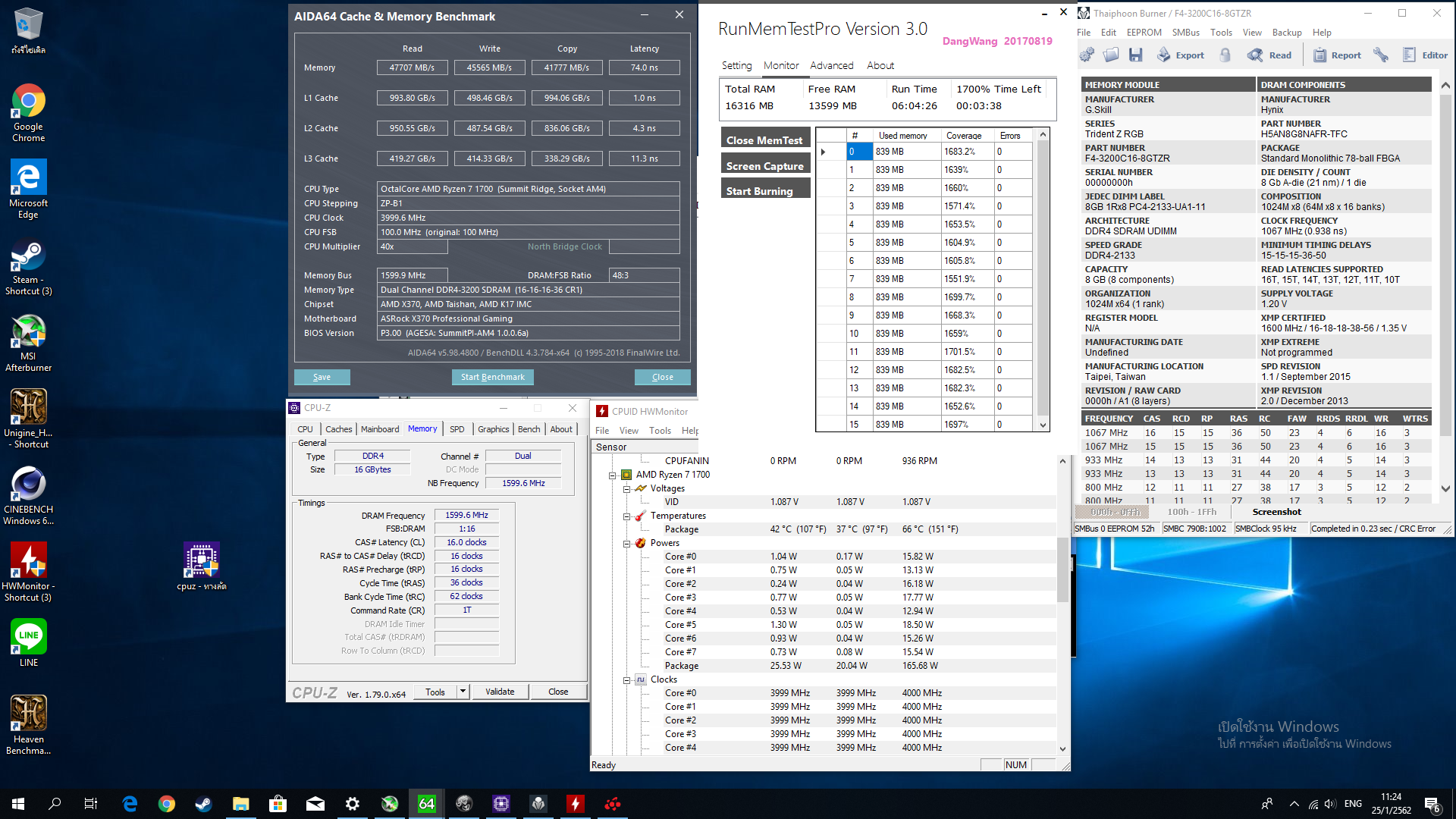Click the RunMemTestPro table scrollbar down arrow
The image size is (1456, 819).
1043,425
